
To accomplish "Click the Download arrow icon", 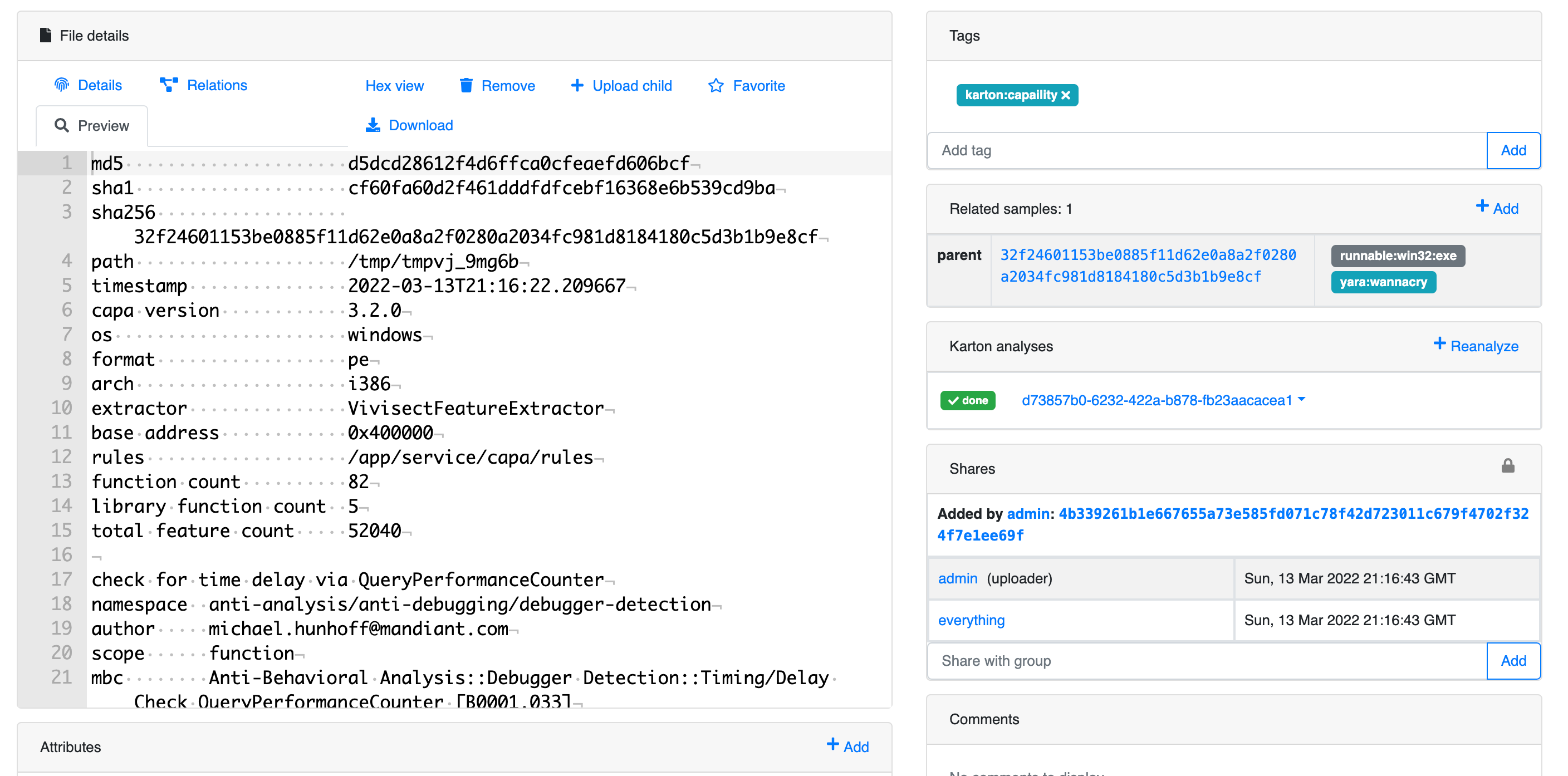I will tap(373, 125).
